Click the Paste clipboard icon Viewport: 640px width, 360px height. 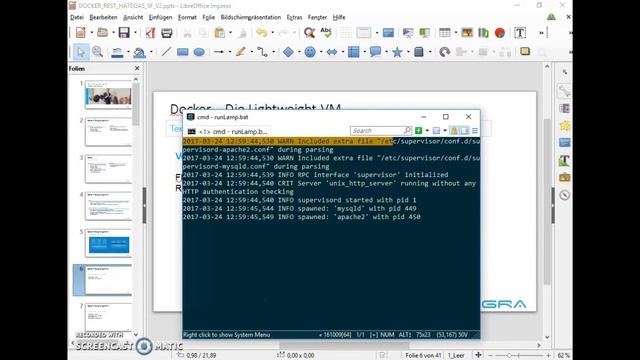tap(220, 33)
